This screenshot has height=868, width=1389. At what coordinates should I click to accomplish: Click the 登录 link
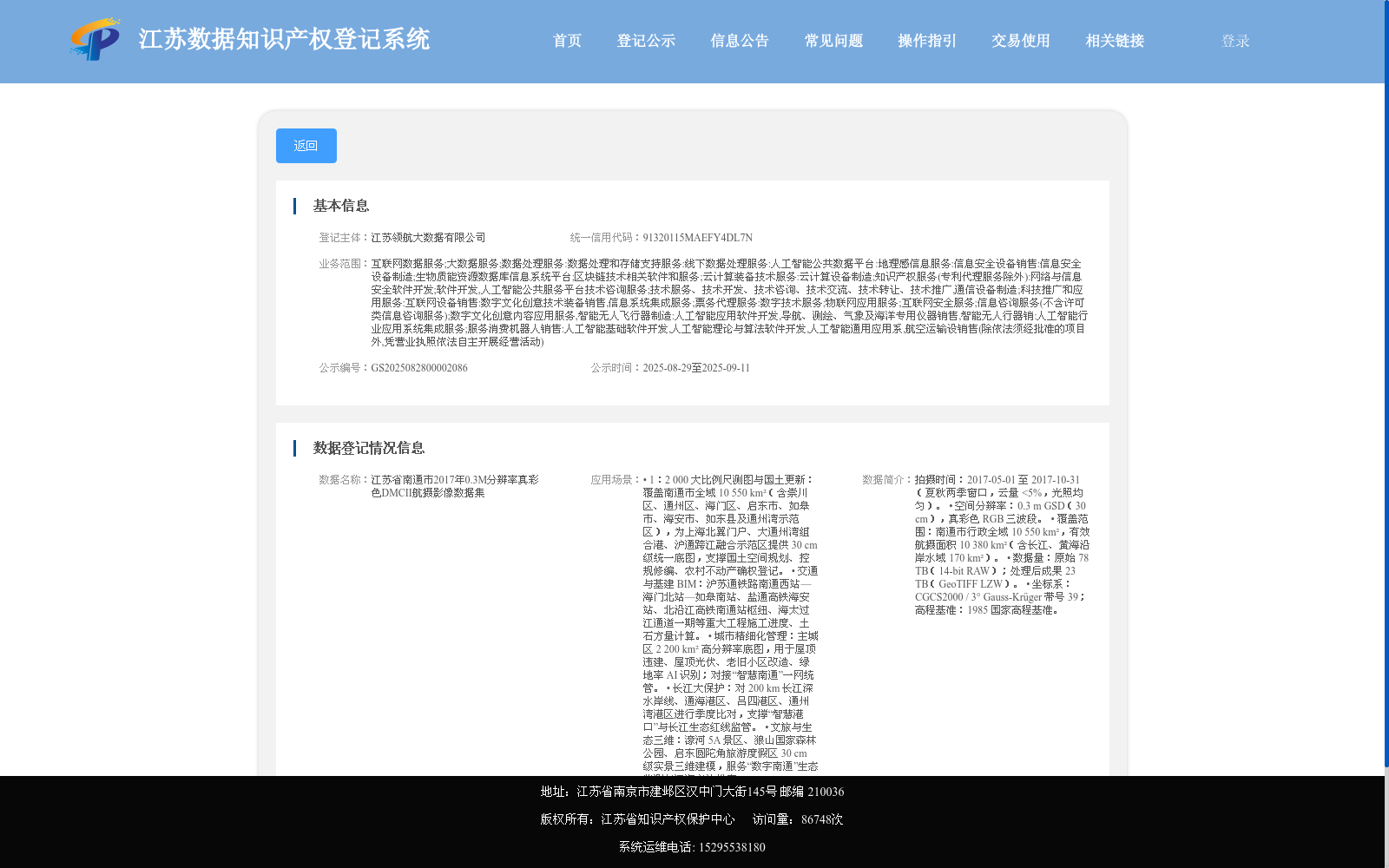point(1235,41)
